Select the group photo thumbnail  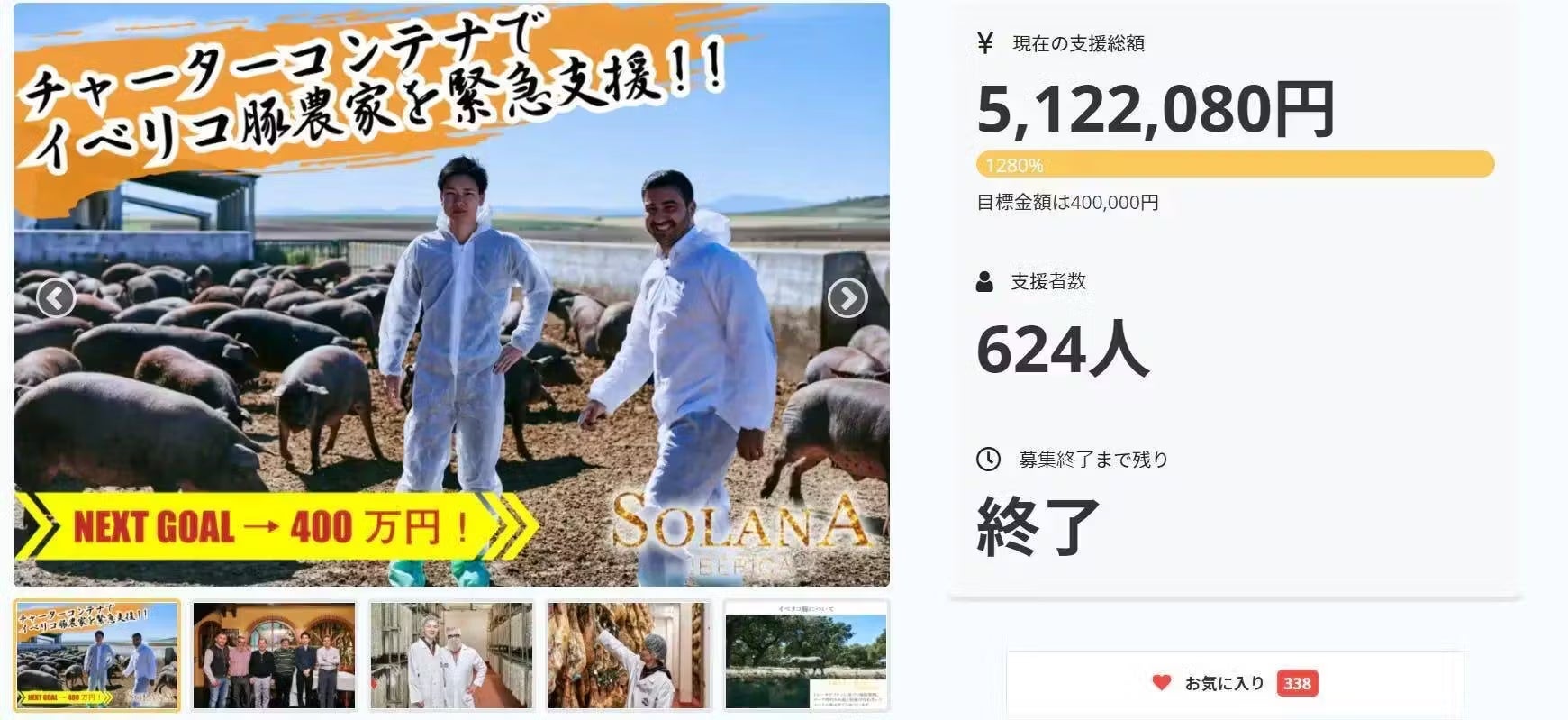275,655
